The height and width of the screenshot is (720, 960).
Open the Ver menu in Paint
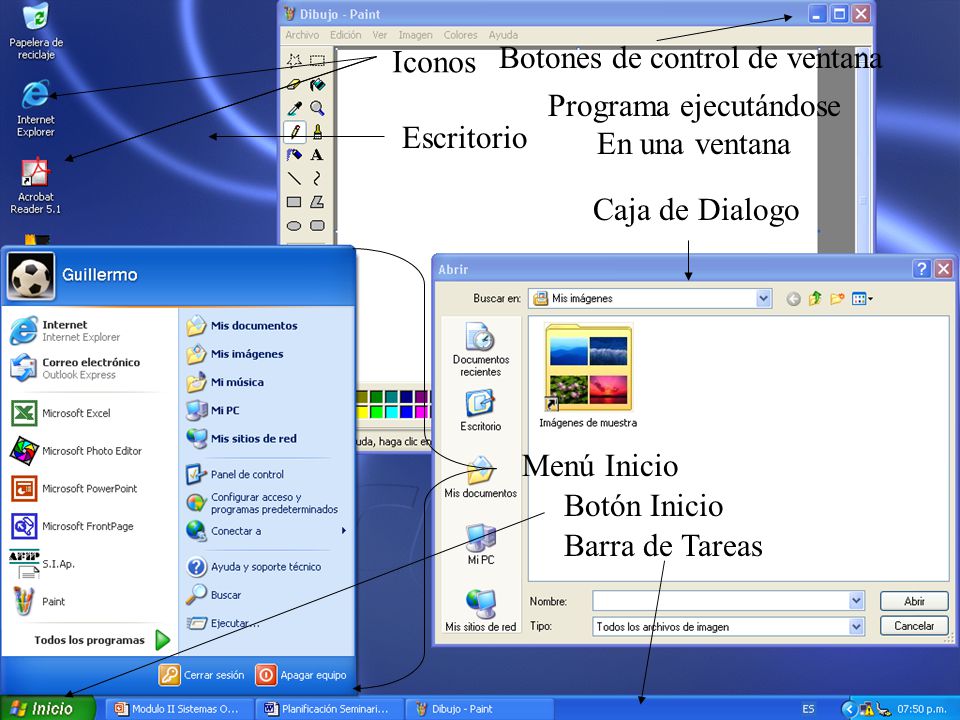click(x=380, y=35)
